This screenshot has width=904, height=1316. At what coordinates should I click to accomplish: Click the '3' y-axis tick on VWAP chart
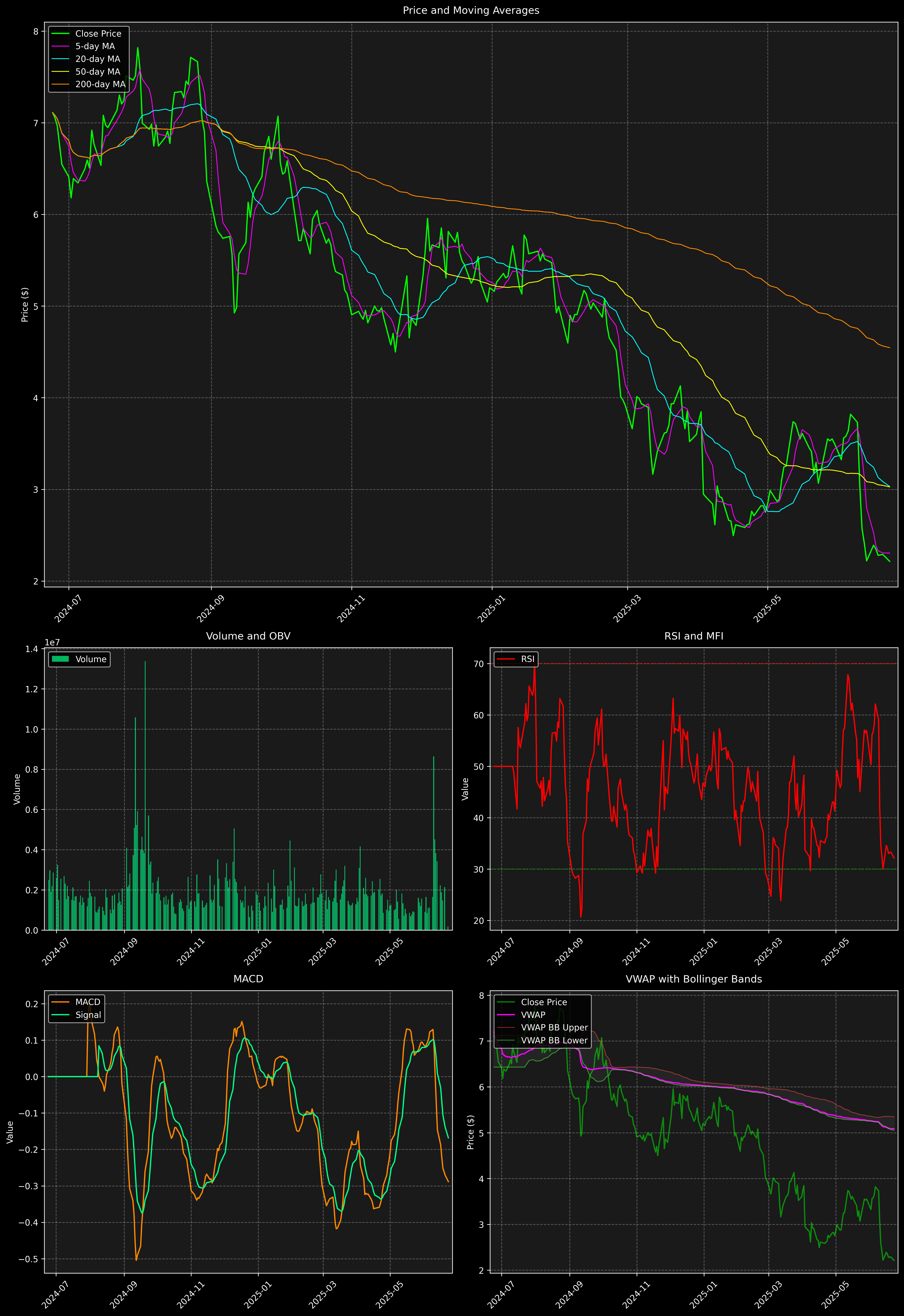click(482, 1225)
